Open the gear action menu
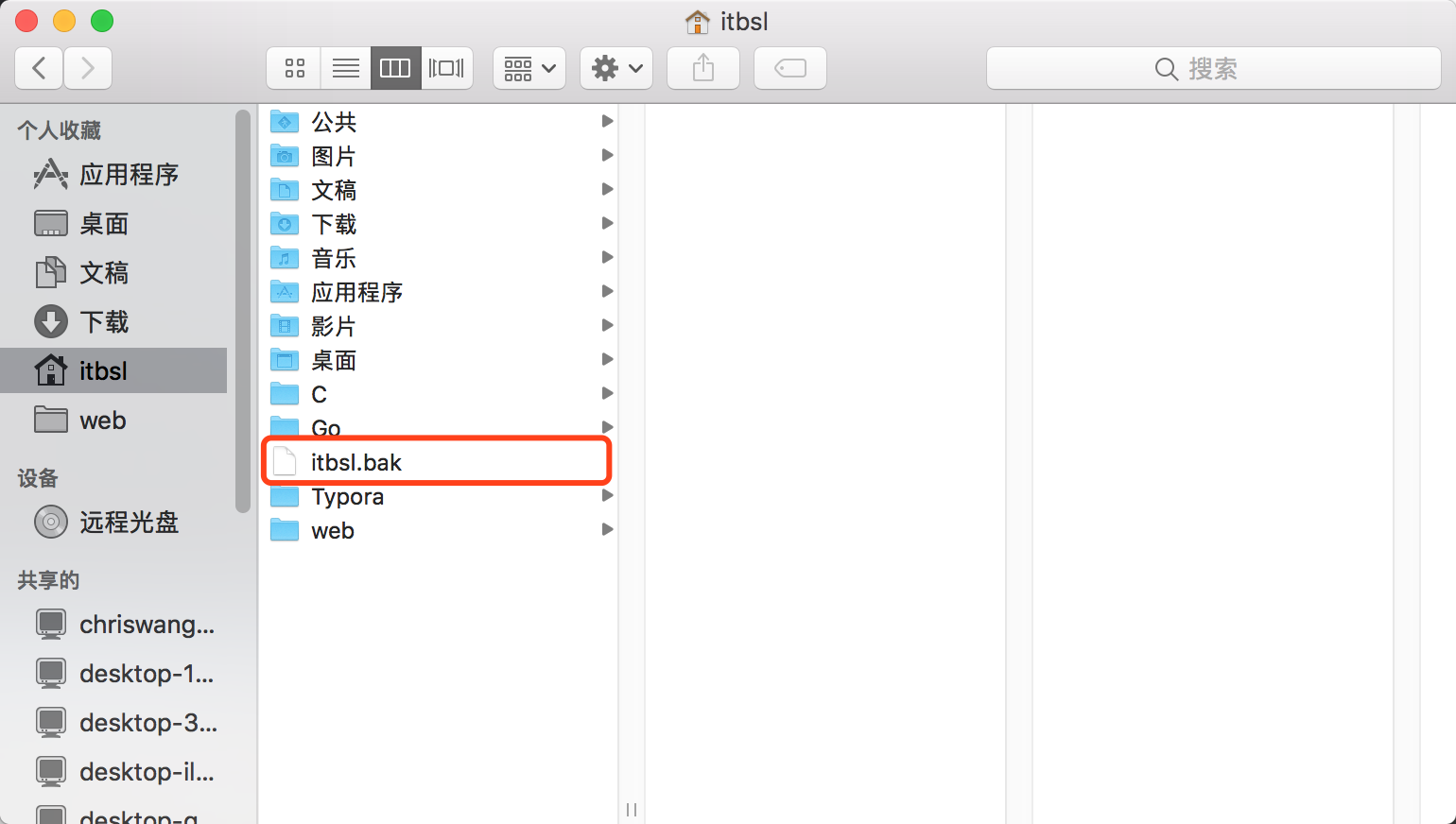 coord(616,68)
